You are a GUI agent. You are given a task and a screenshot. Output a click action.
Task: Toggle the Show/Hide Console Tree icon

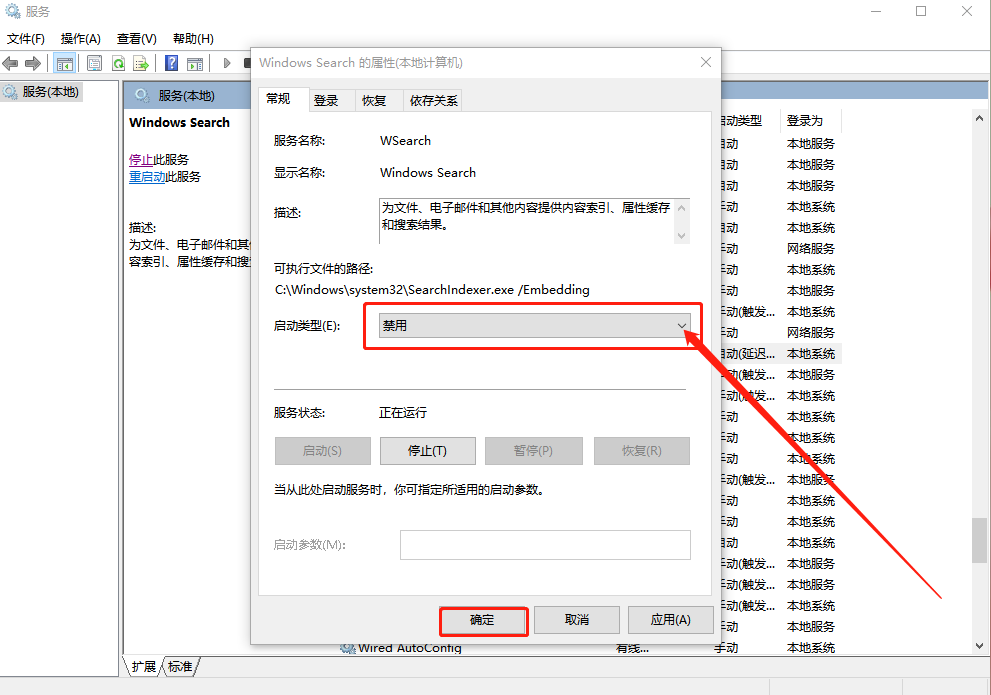[66, 62]
